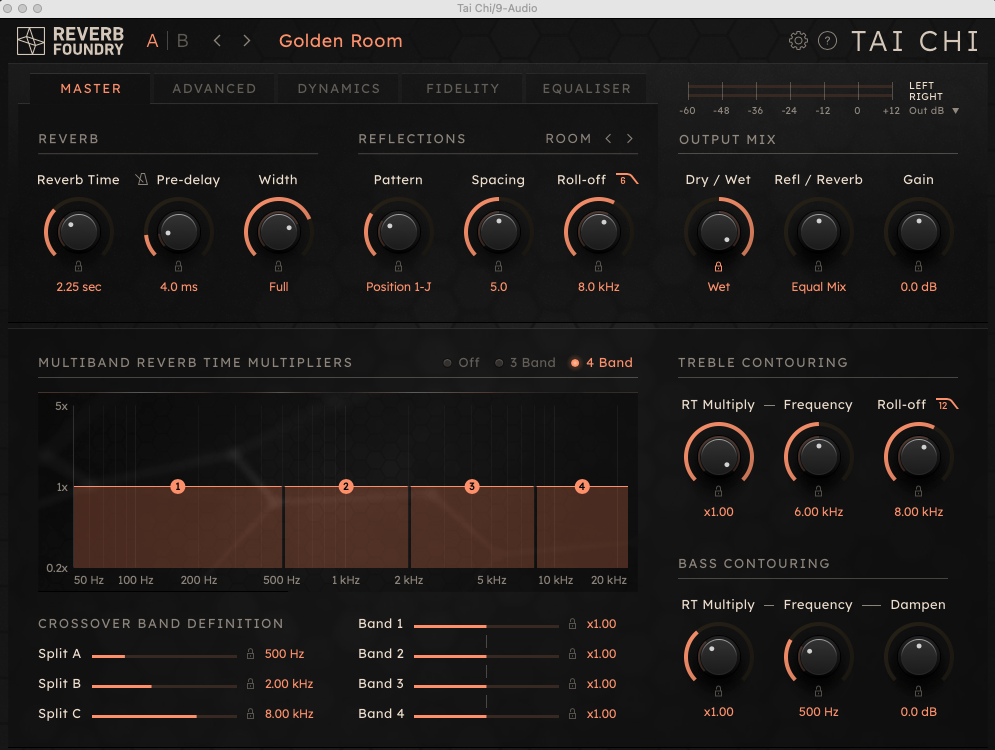This screenshot has height=750, width=995.
Task: Select next Room with right chevron
Action: (x=629, y=138)
